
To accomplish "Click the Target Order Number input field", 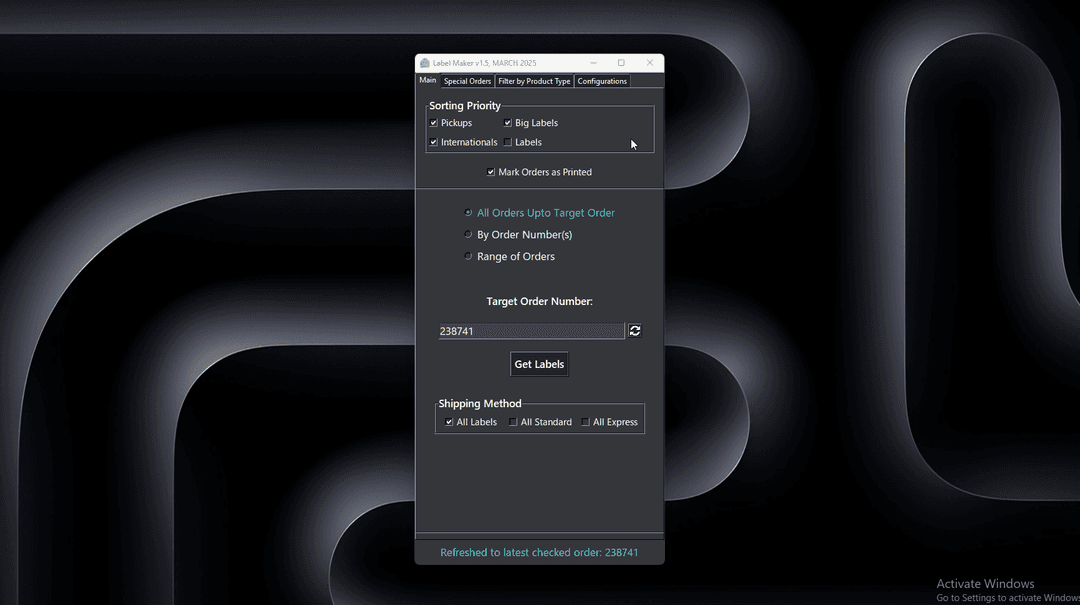I will pyautogui.click(x=531, y=331).
